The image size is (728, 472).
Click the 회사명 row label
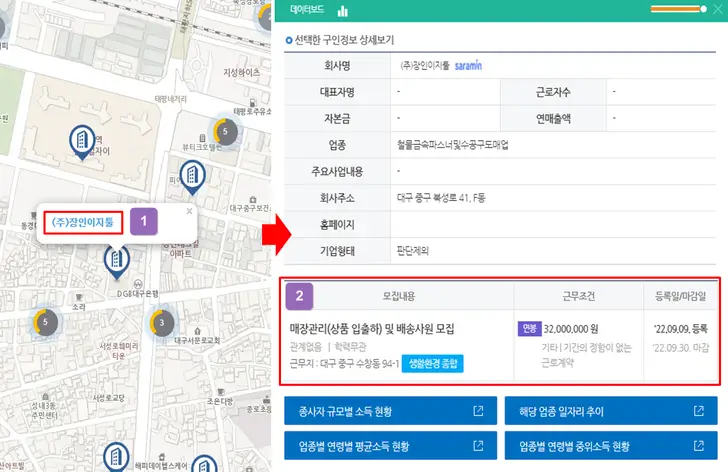[x=337, y=65]
